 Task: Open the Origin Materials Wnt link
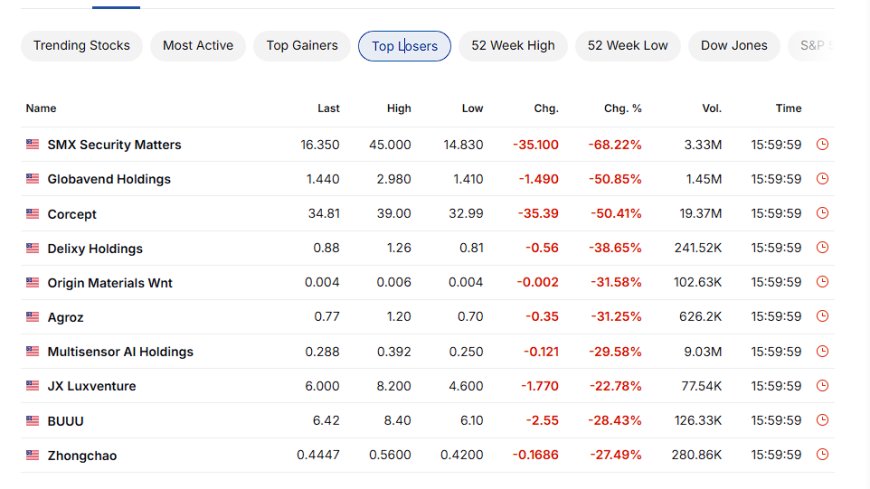(110, 283)
